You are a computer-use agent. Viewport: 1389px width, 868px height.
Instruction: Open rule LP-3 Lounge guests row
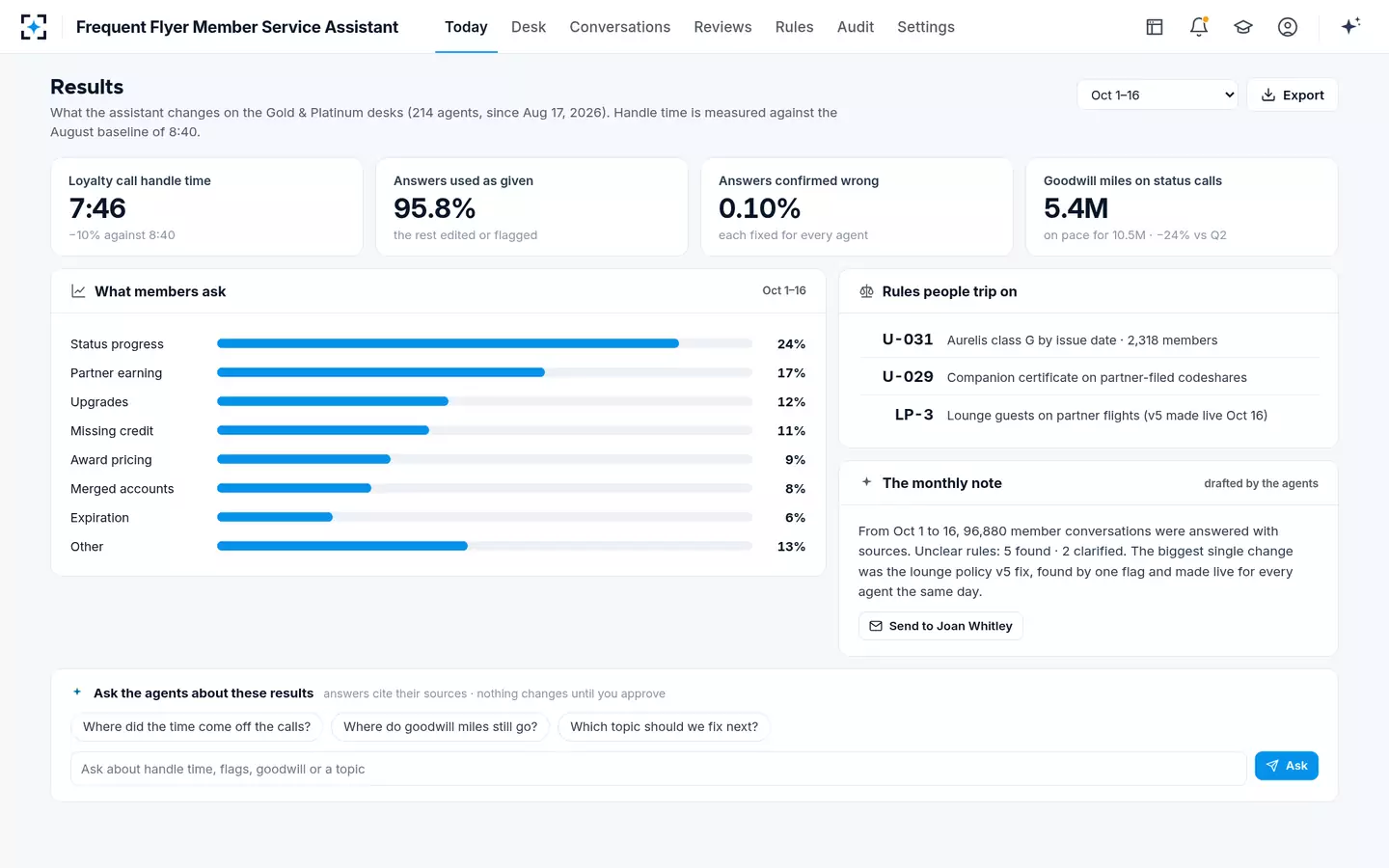pos(1088,415)
